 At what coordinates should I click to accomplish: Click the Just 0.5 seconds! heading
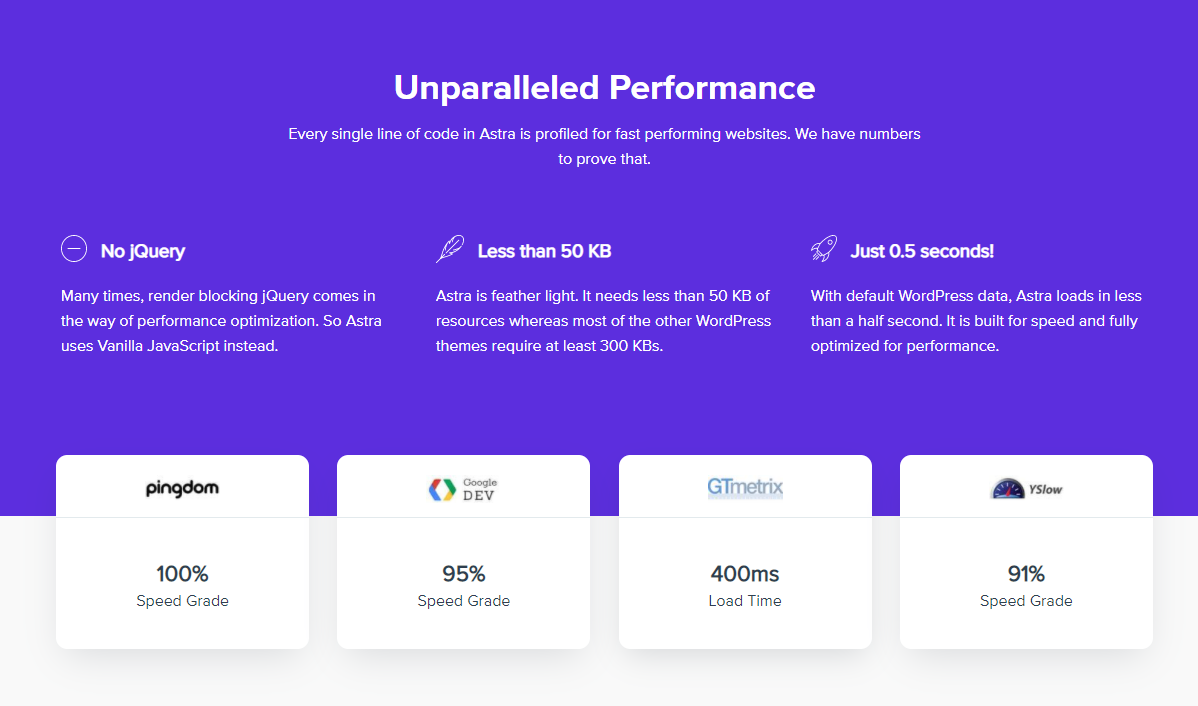922,251
